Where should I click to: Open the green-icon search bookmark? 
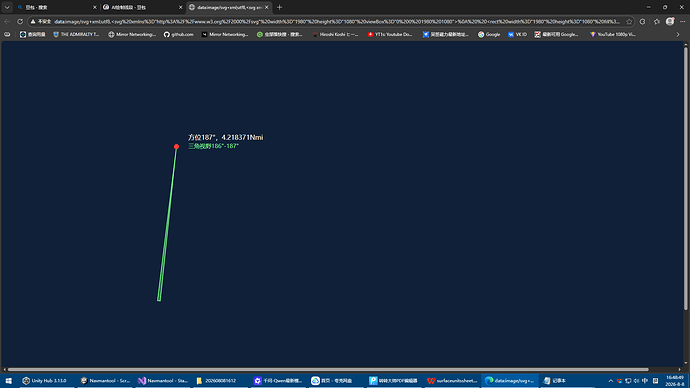click(280, 34)
